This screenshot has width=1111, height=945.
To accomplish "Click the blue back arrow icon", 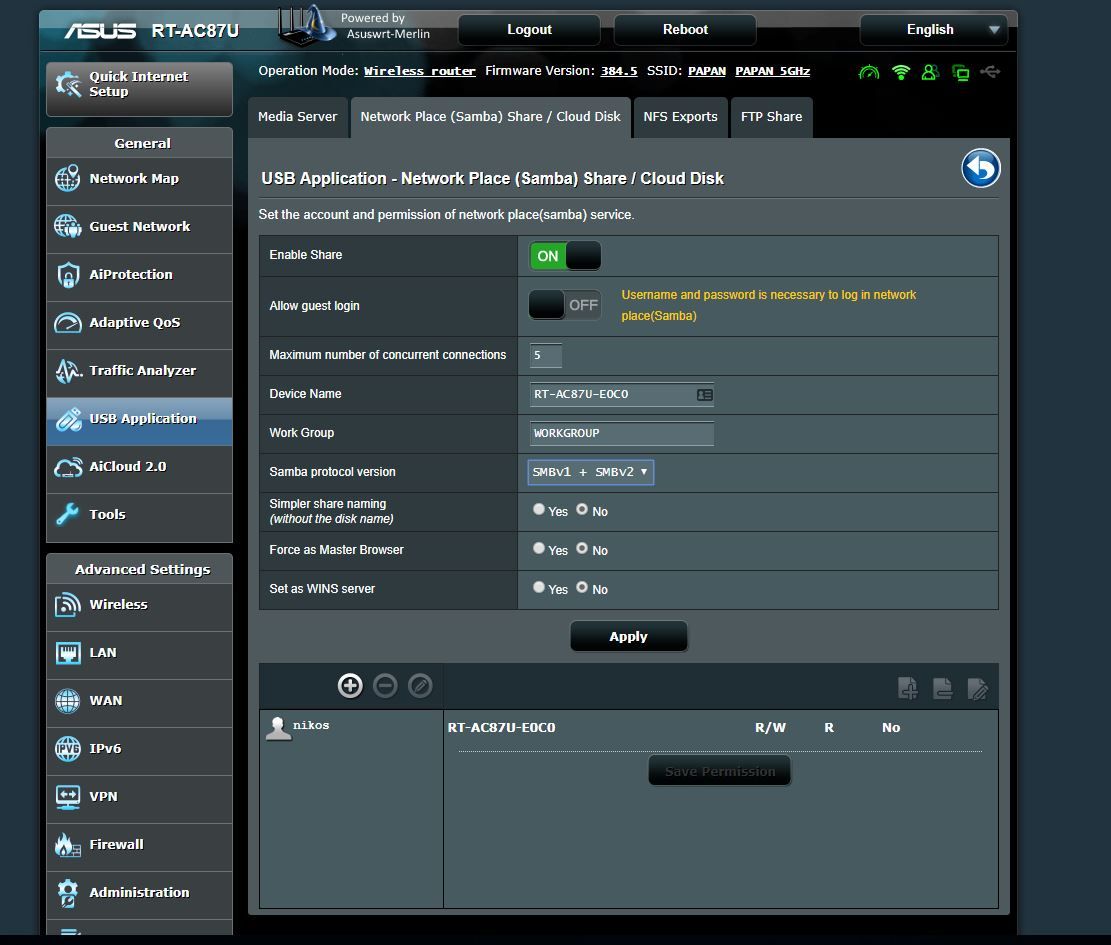I will tap(981, 169).
